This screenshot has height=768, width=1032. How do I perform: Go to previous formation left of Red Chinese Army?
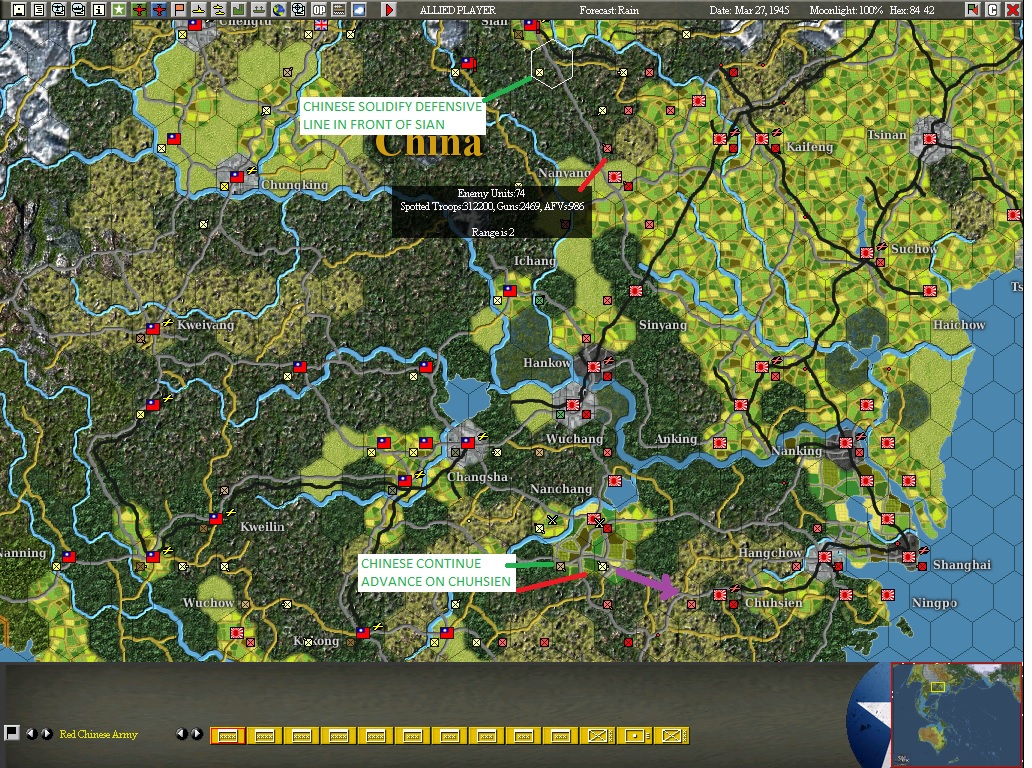point(31,734)
